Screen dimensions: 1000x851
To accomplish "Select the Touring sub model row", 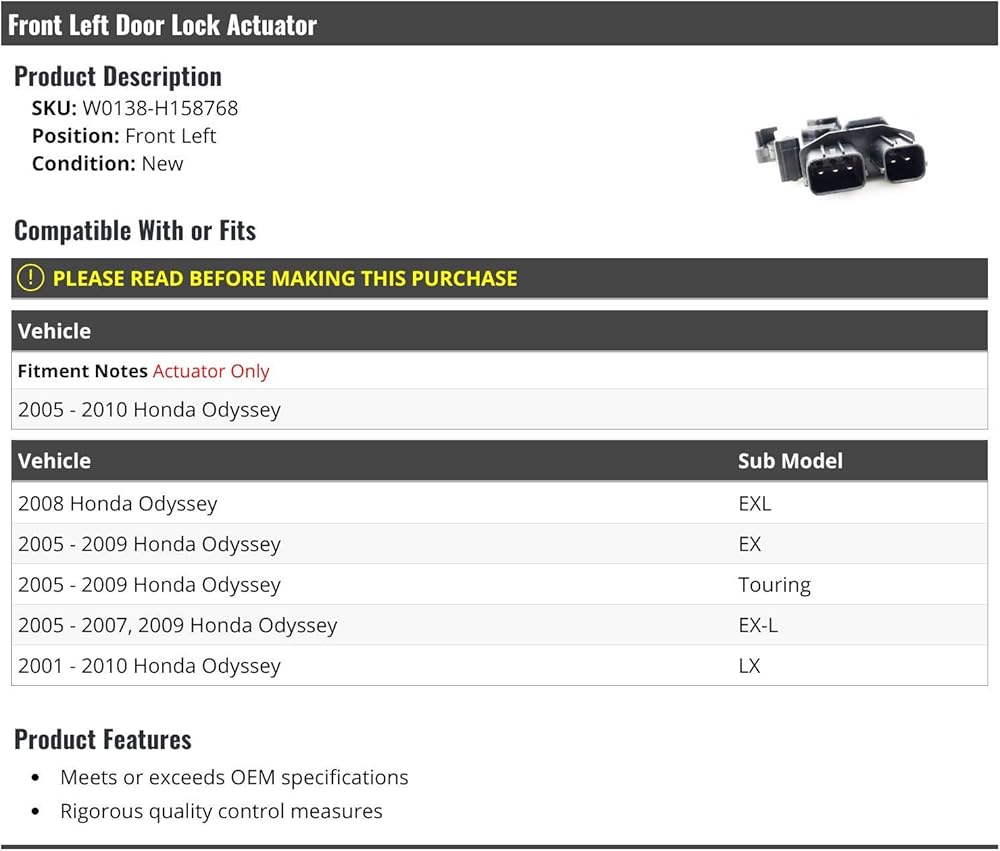I will point(499,584).
